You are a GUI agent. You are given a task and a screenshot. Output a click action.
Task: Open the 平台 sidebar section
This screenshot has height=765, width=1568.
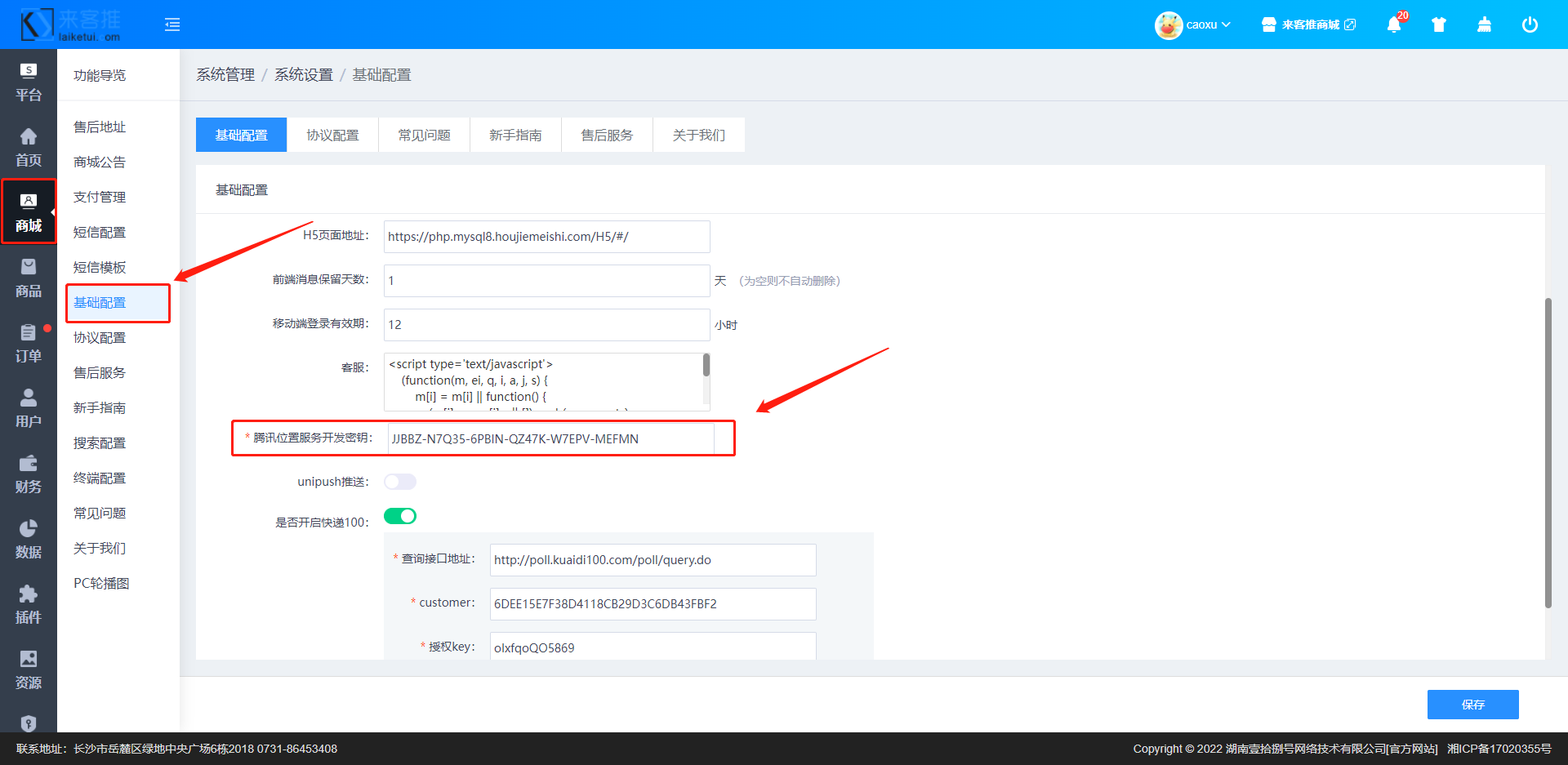point(29,82)
